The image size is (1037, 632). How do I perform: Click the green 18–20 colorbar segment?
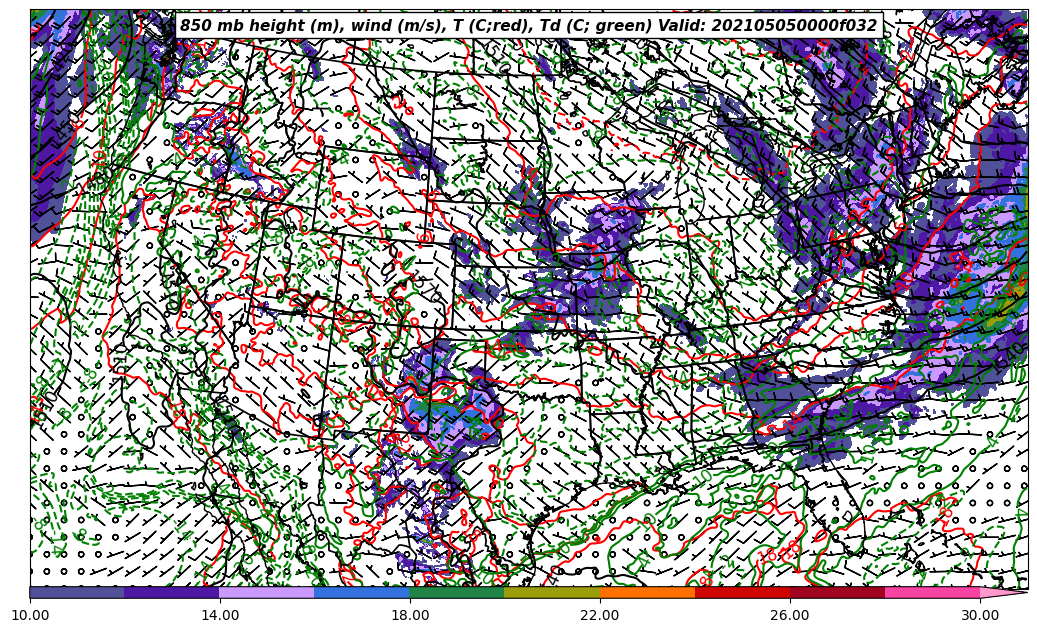(x=457, y=592)
